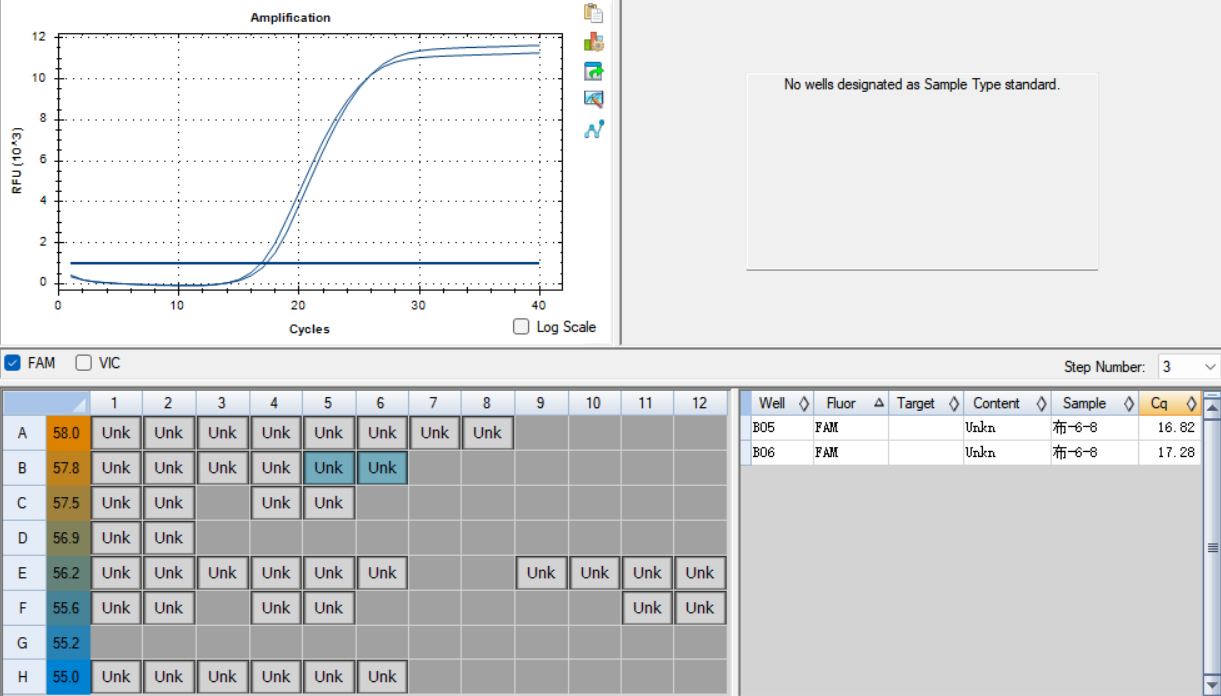Select well H6 Unk
Viewport: 1221px width, 696px height.
click(x=382, y=677)
